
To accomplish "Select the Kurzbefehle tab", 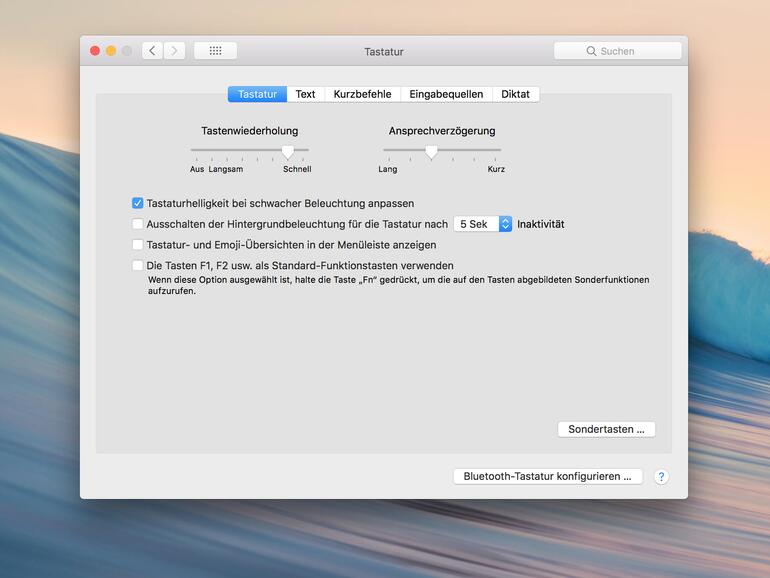I will 362,94.
